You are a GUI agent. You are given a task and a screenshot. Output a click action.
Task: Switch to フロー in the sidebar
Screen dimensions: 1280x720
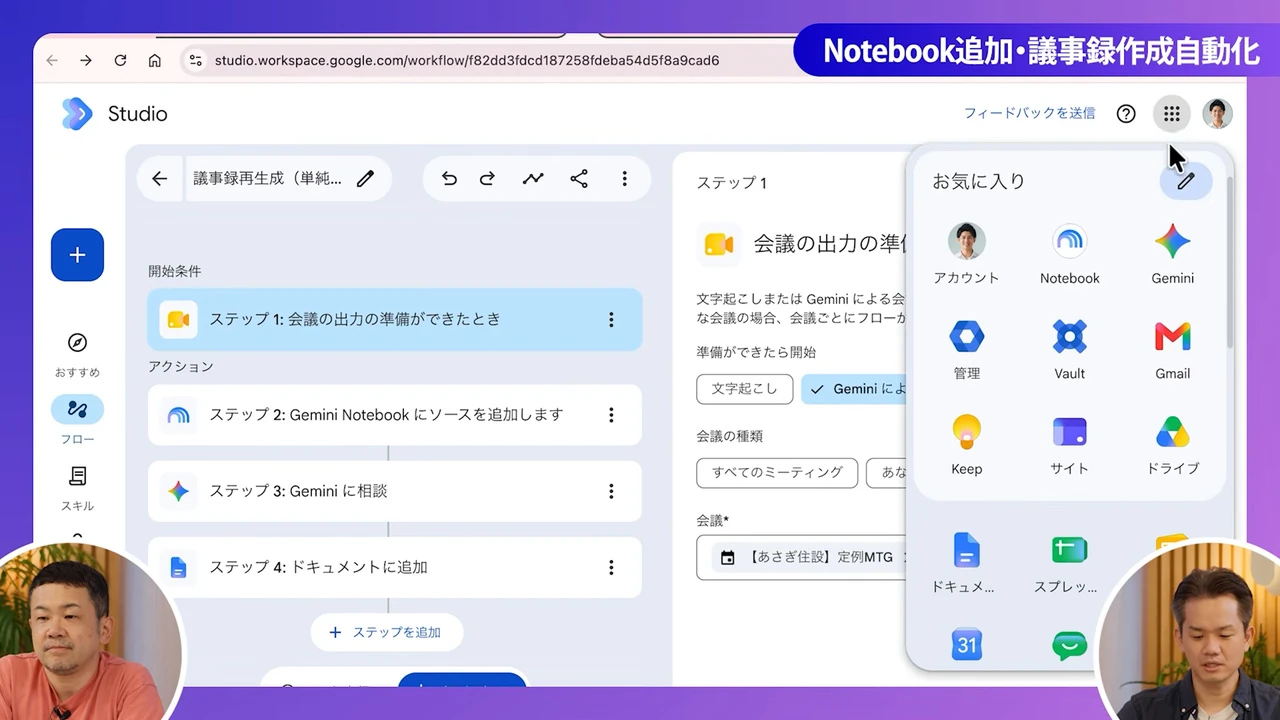77,420
